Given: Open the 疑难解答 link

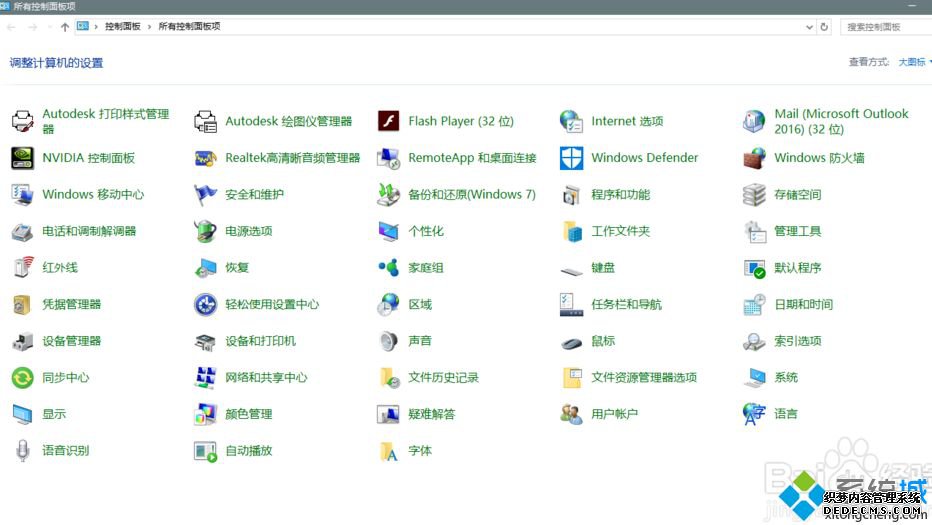Looking at the screenshot, I should pyautogui.click(x=432, y=414).
